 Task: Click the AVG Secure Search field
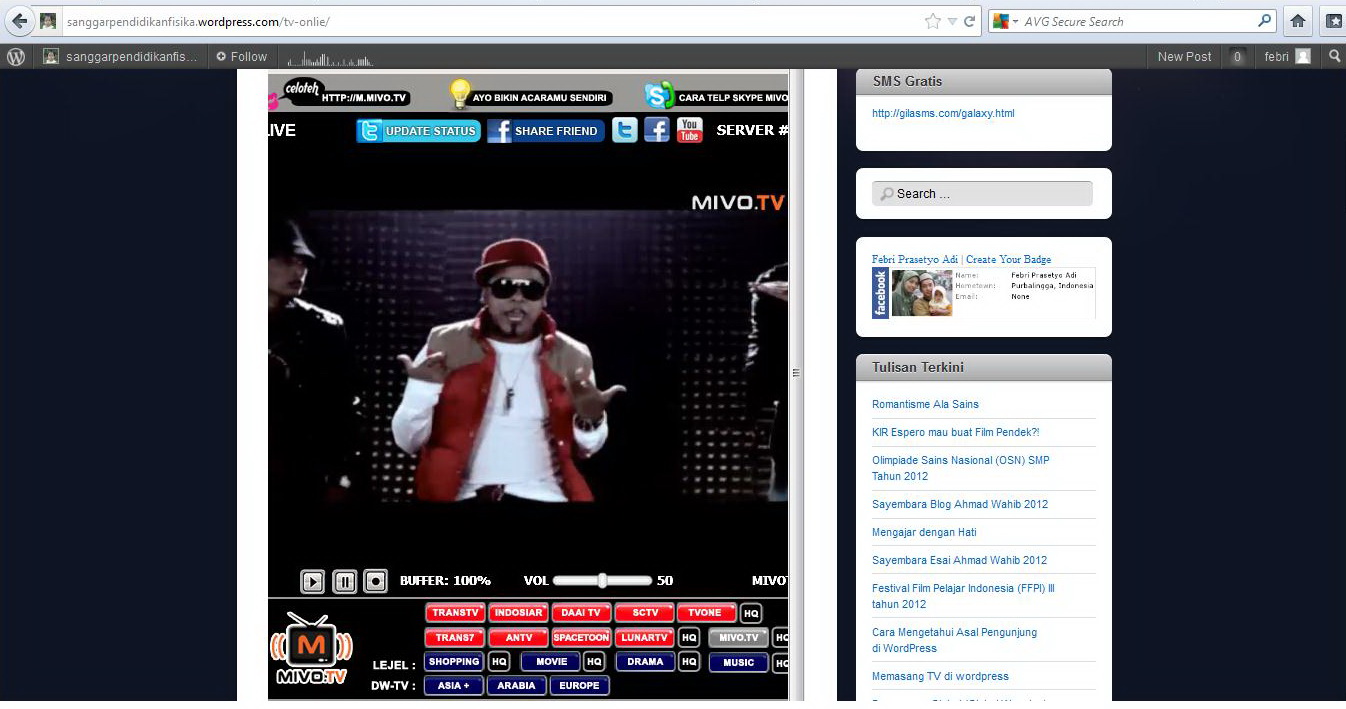[1138, 21]
